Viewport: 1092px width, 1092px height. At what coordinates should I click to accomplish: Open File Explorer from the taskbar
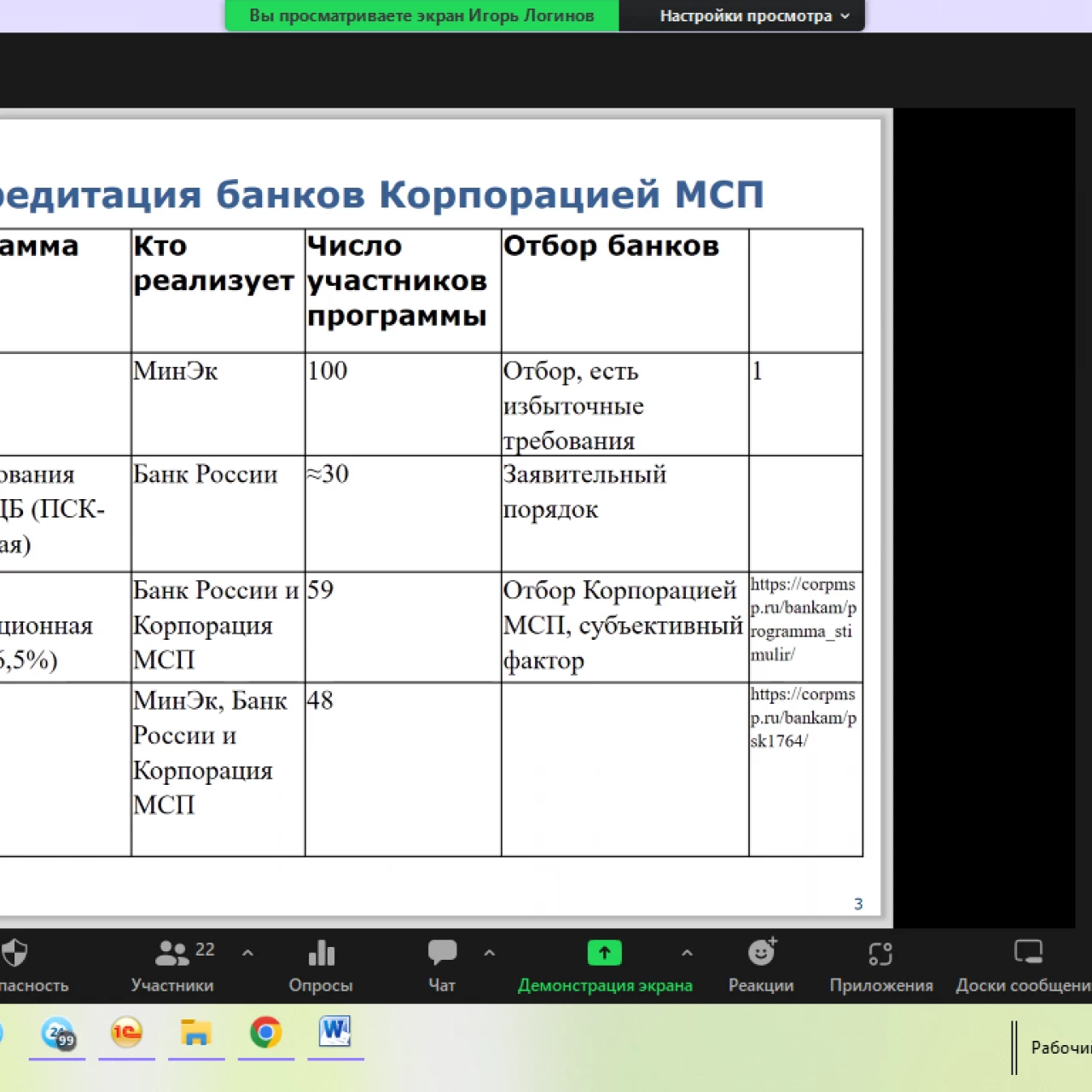[195, 1032]
